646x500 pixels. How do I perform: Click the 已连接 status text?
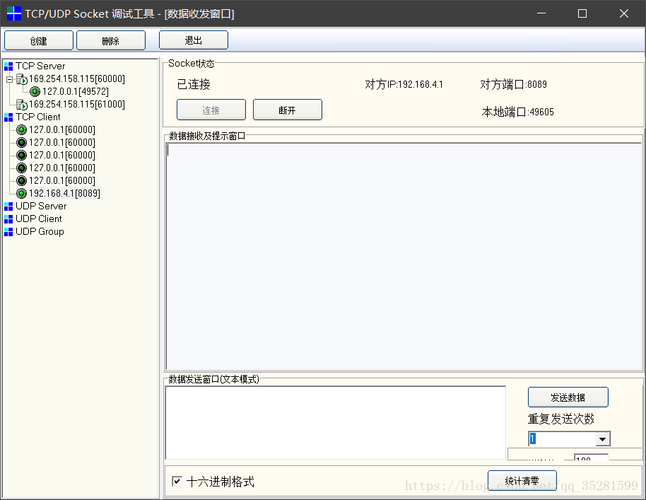click(x=194, y=84)
